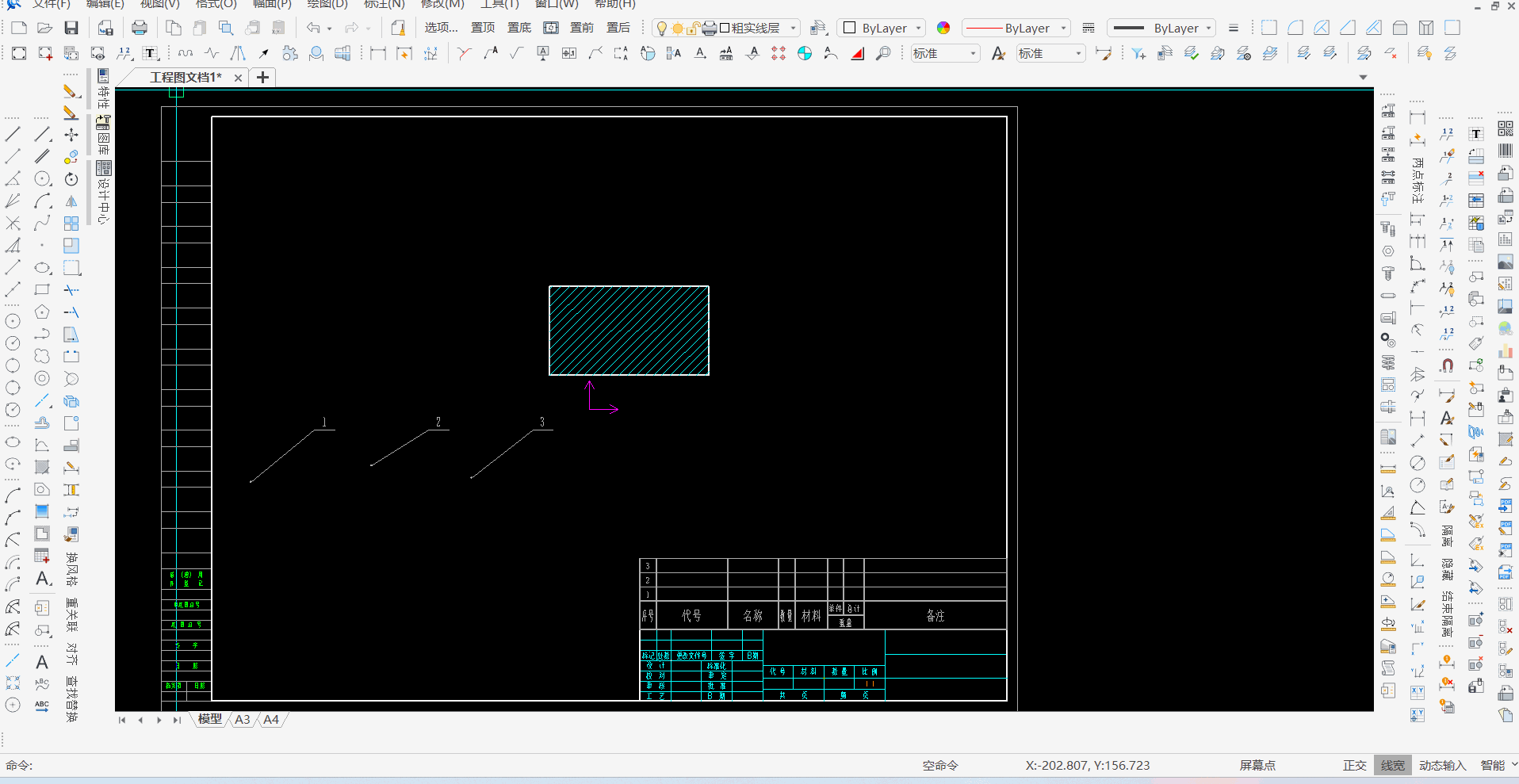Select the hatched rectangle in drawing
Screen dimensions: 1519x784
(x=629, y=331)
